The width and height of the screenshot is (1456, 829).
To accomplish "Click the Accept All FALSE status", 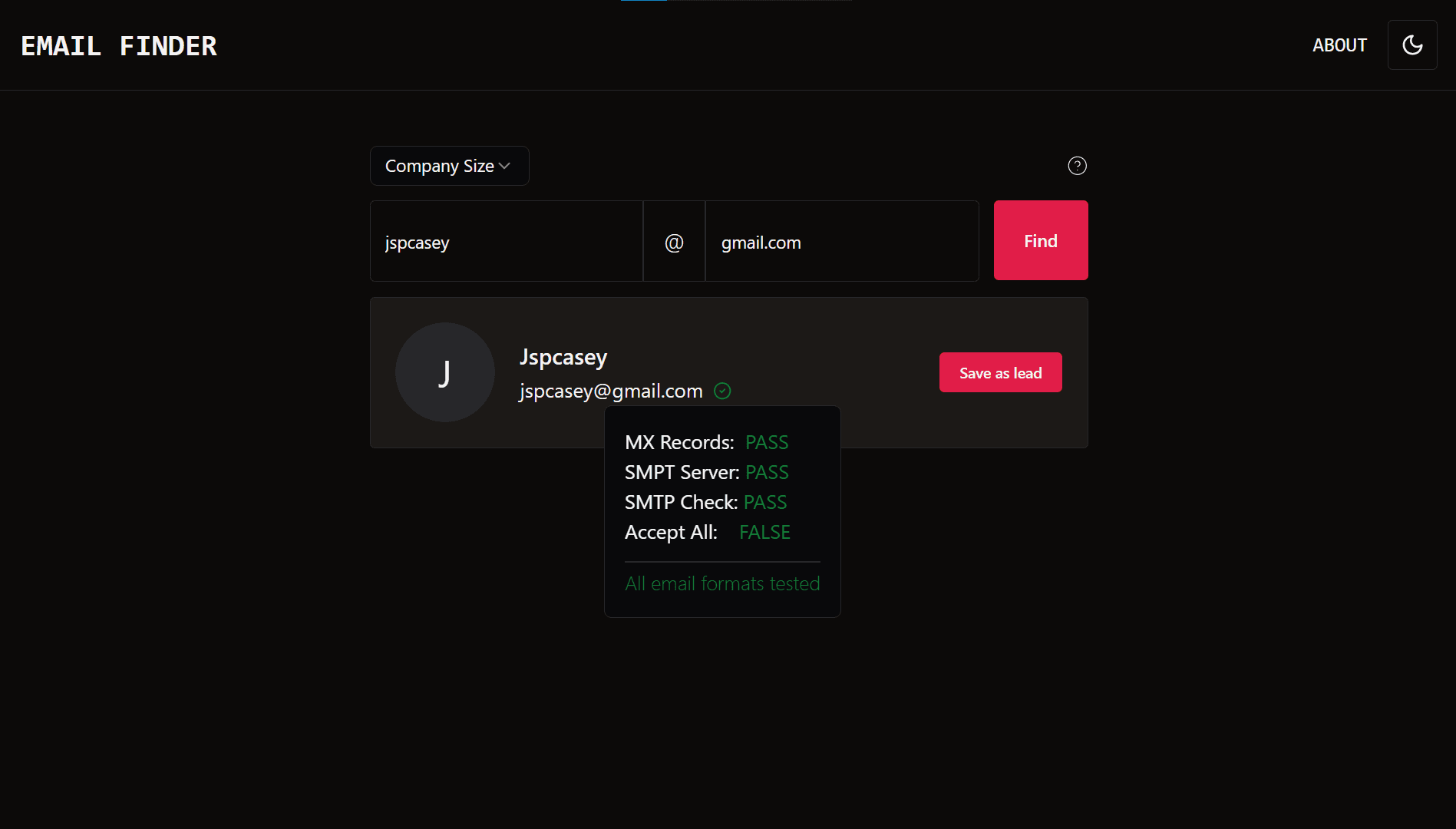I will 764,533.
